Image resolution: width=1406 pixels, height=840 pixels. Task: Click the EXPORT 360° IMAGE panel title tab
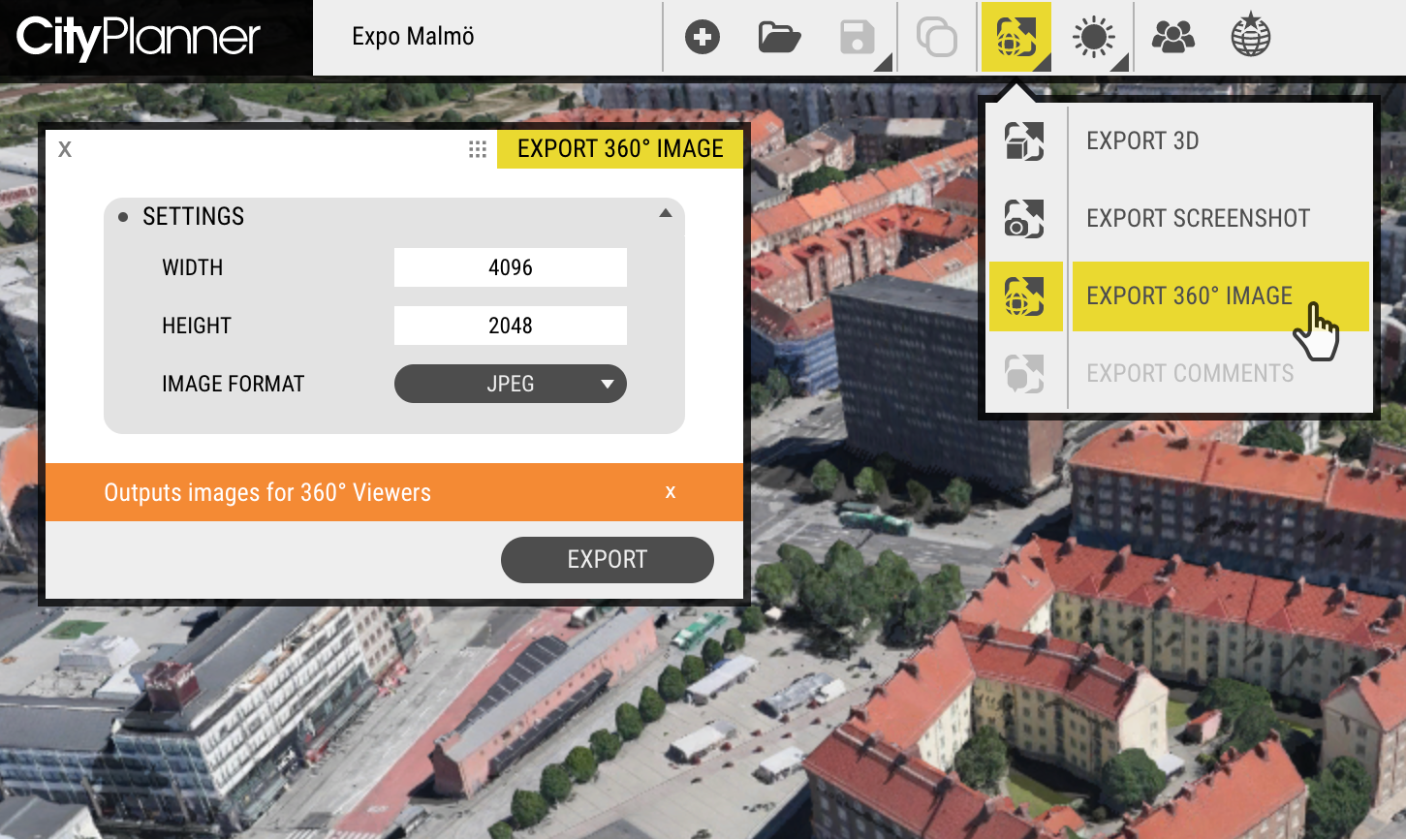(x=620, y=149)
